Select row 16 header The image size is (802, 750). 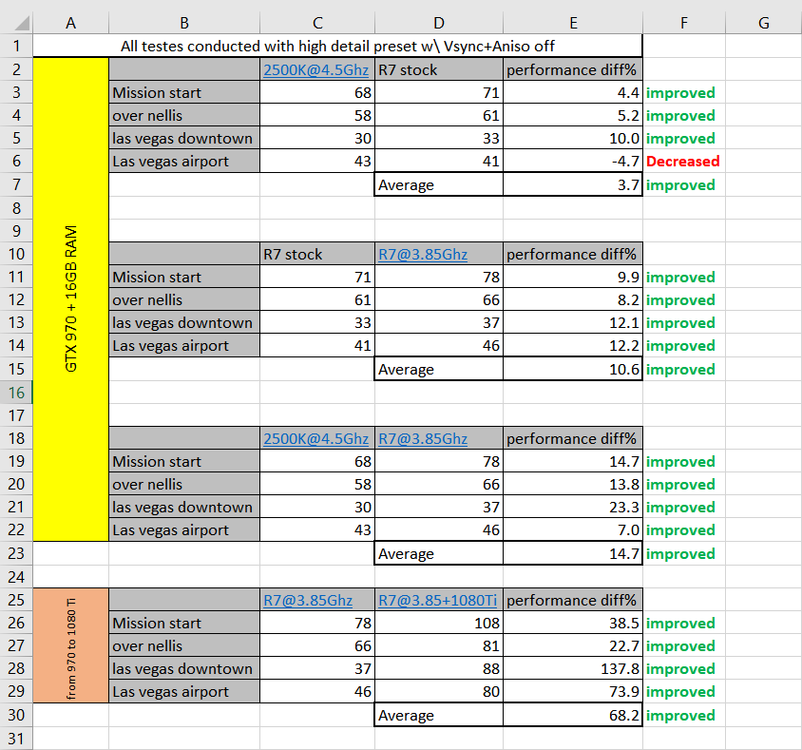18,392
